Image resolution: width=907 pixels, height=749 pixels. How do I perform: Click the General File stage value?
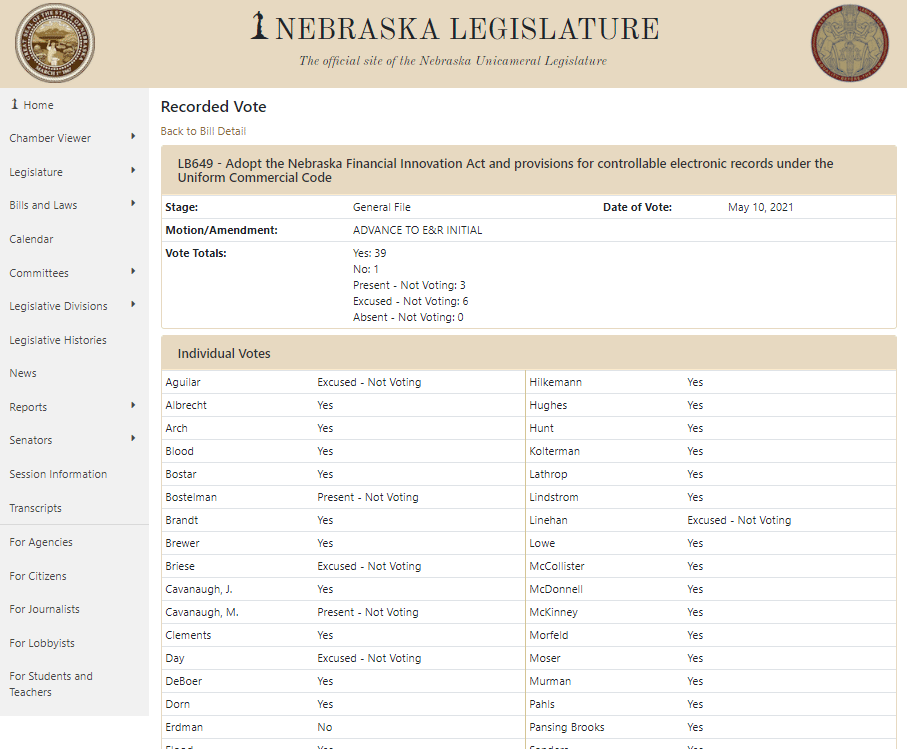pyautogui.click(x=382, y=207)
